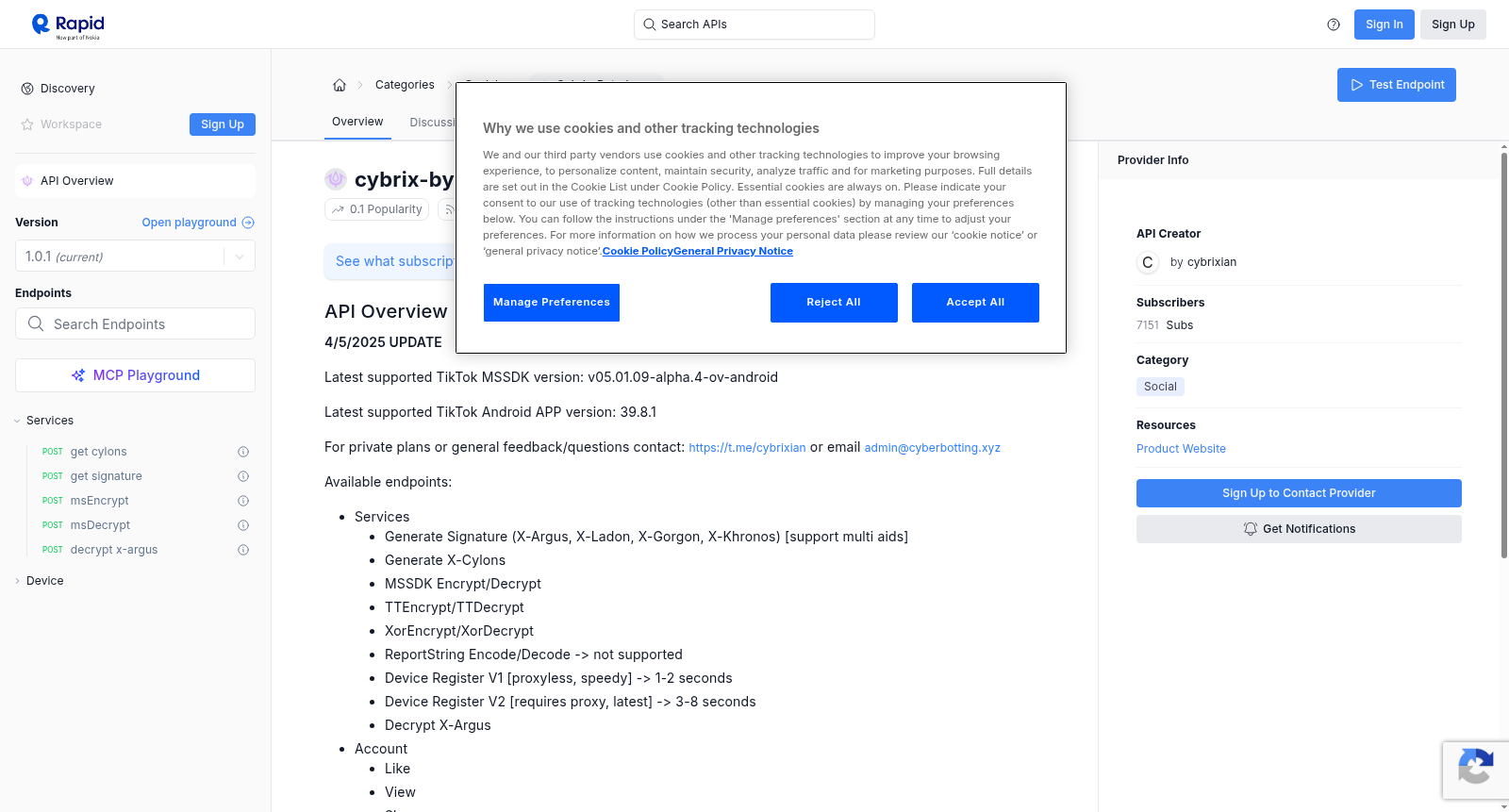Click the Open playground arrow icon
This screenshot has height=812, width=1509.
tap(248, 223)
